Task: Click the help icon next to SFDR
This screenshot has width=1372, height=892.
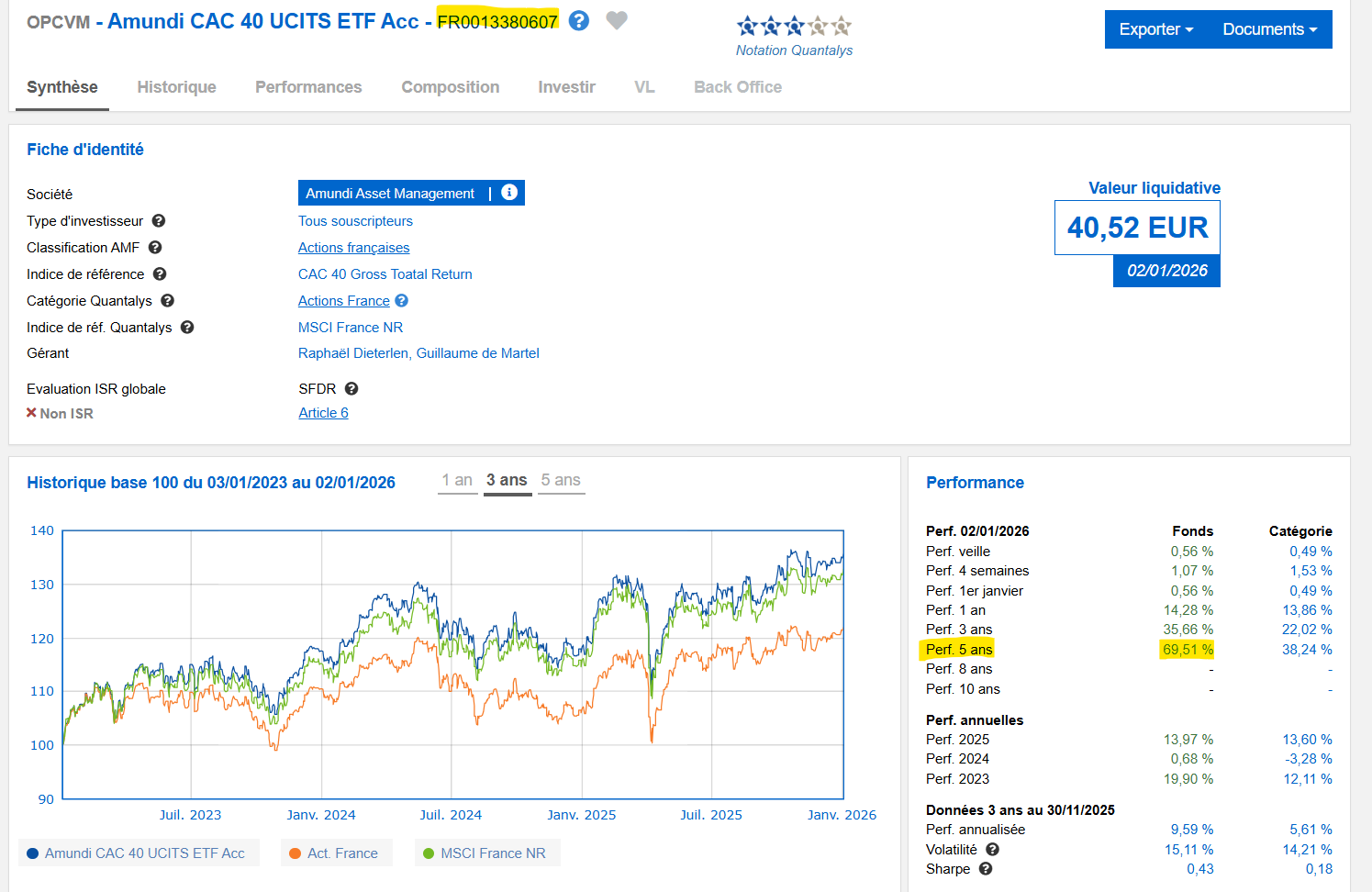Action: coord(351,389)
